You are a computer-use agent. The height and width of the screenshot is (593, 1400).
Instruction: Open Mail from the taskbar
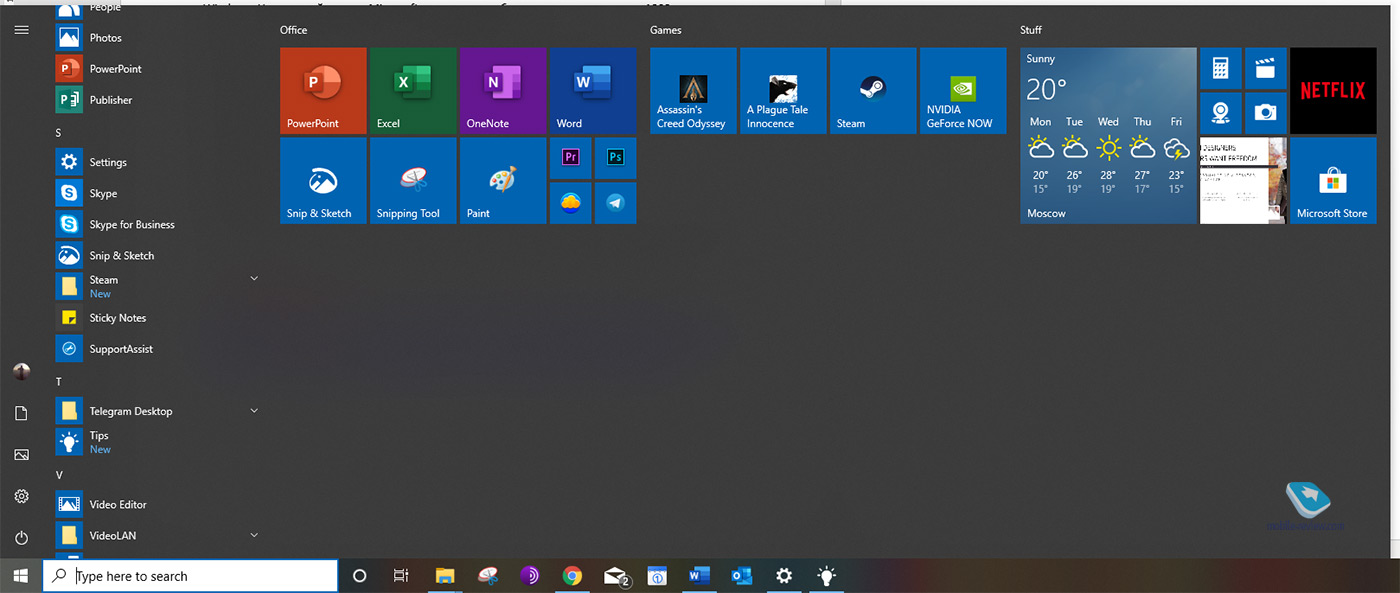click(x=616, y=576)
